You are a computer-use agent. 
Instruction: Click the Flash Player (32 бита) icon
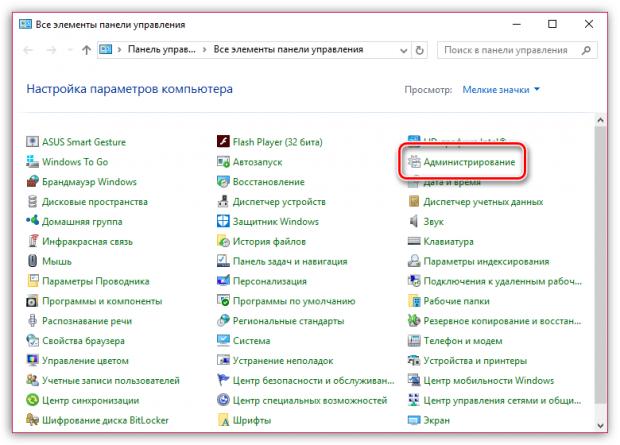pos(226,140)
